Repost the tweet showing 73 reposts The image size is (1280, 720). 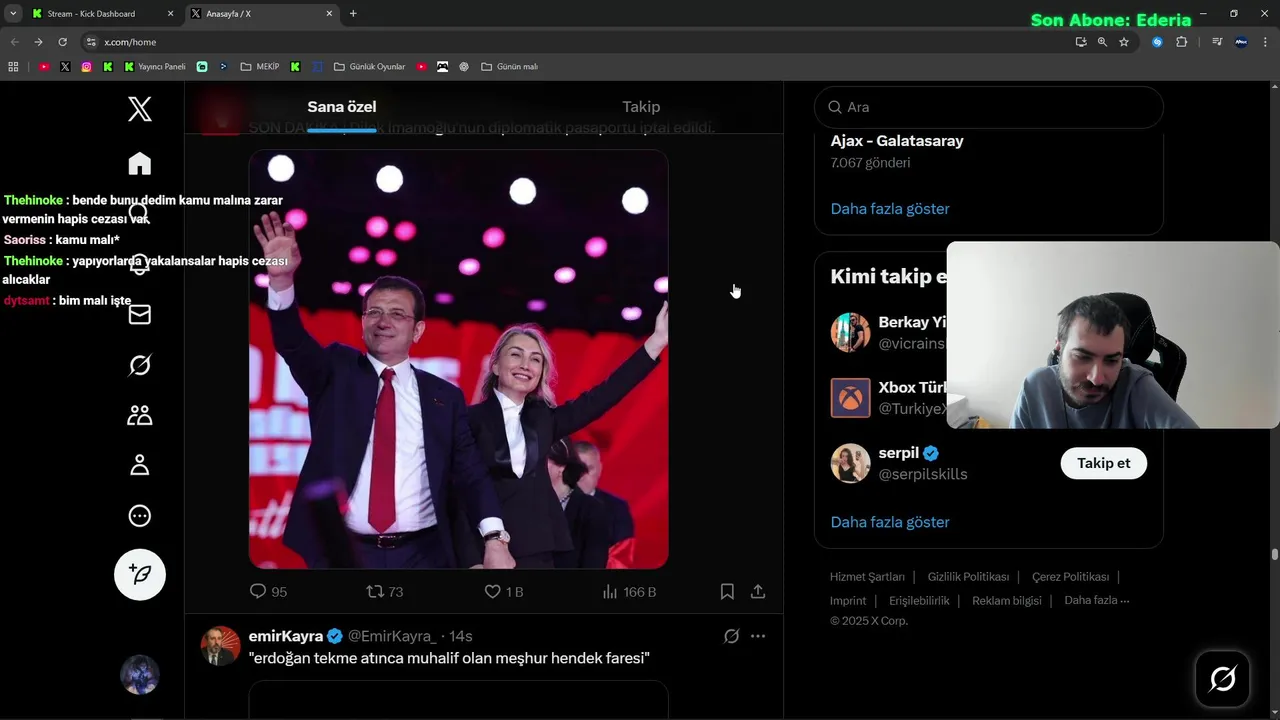click(x=385, y=591)
